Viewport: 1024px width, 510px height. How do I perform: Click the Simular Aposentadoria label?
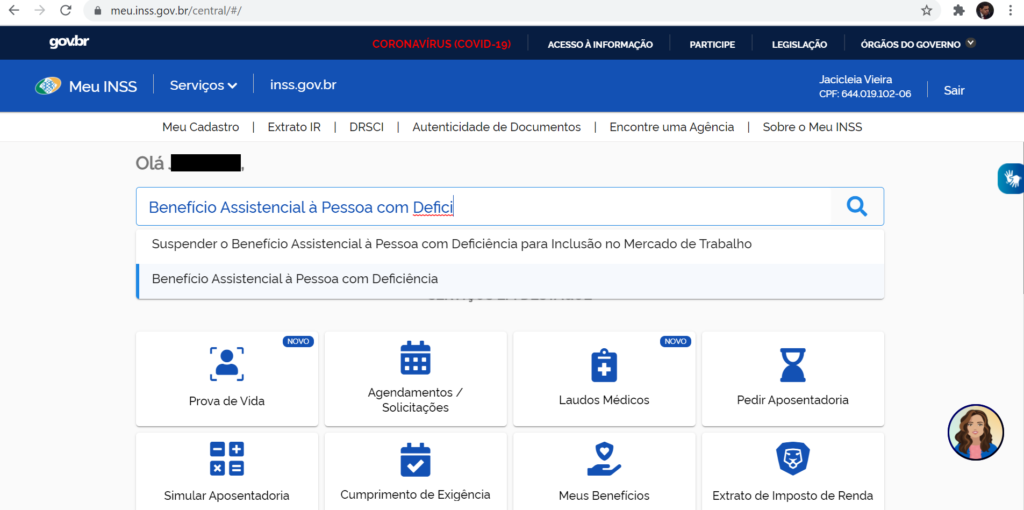227,496
